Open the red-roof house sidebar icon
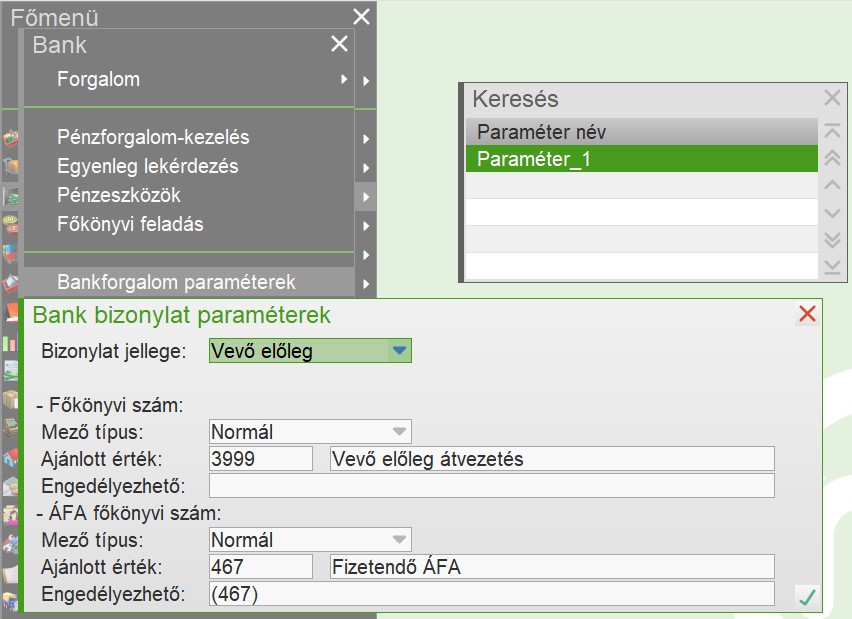The image size is (852, 619). click(10, 457)
